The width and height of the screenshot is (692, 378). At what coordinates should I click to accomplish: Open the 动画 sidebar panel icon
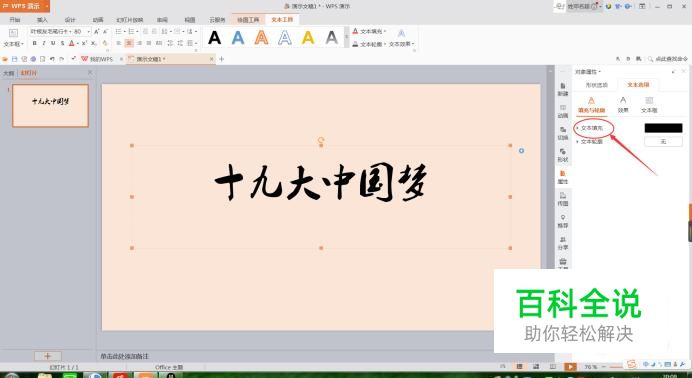tap(563, 111)
